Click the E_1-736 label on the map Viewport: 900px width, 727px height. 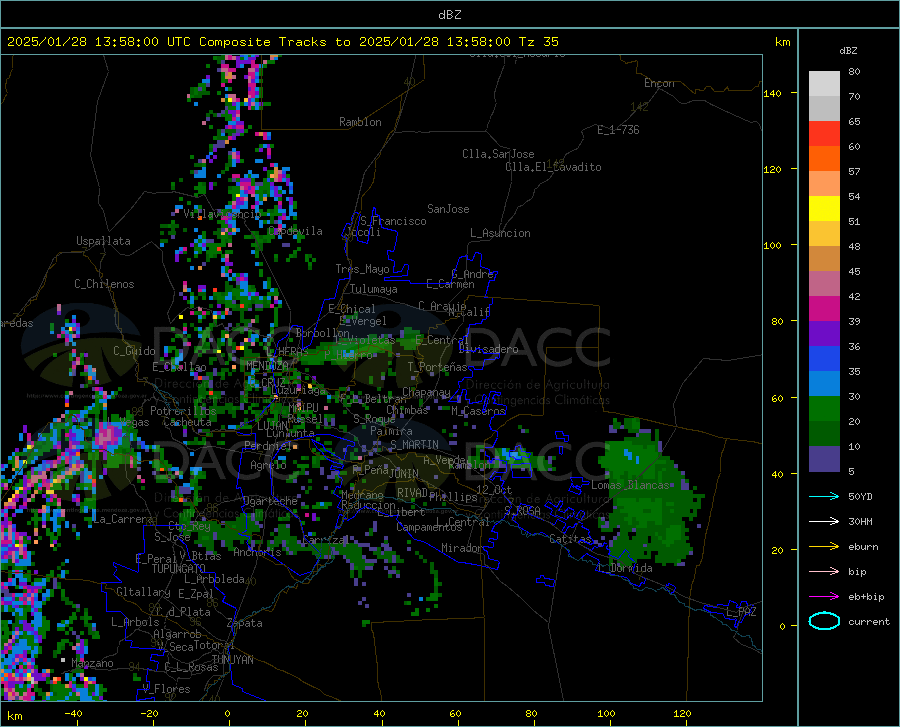tap(618, 130)
